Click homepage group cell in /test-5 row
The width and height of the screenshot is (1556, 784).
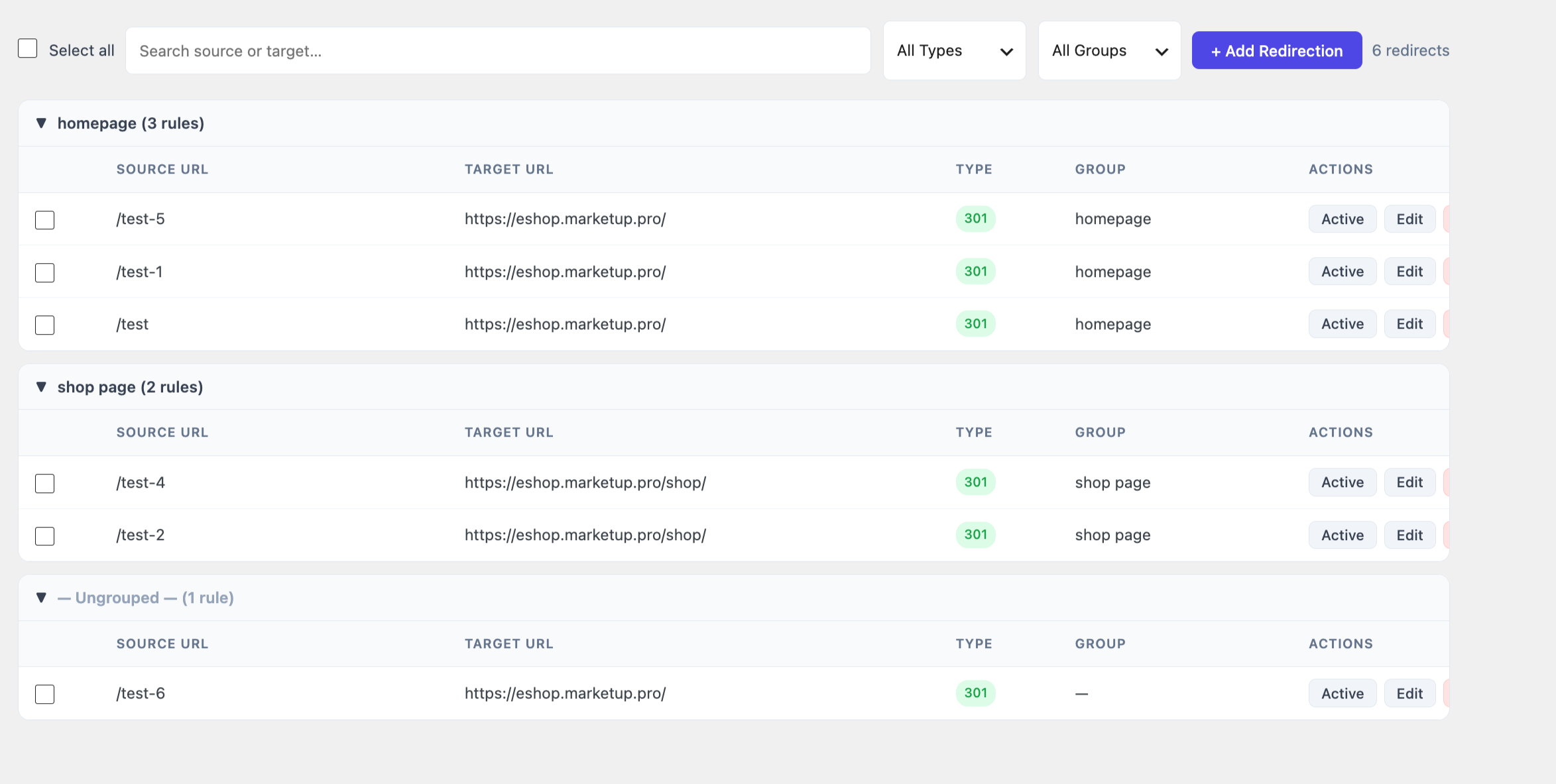coord(1113,219)
